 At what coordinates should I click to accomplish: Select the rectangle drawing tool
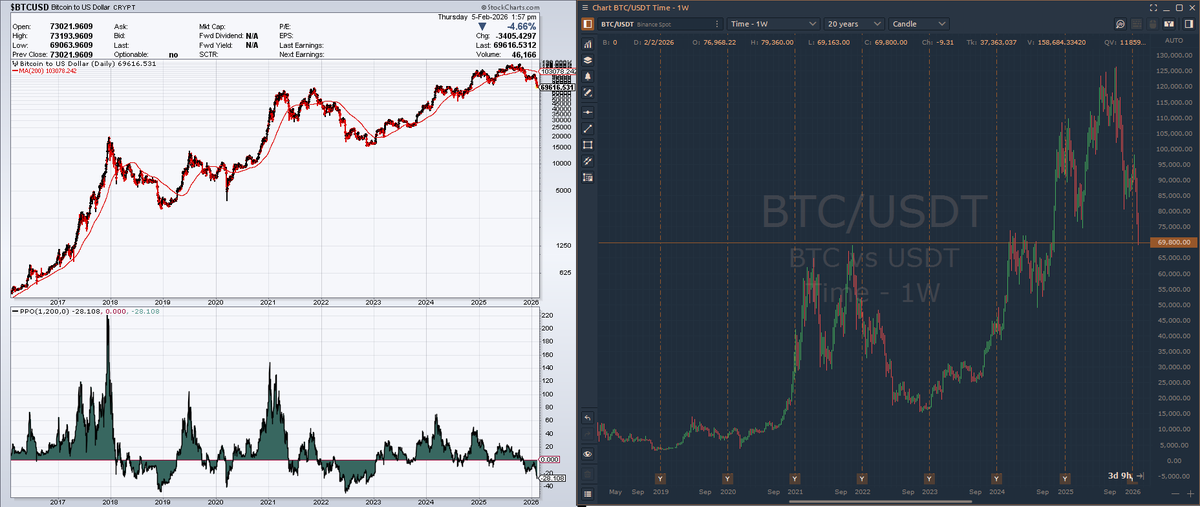click(x=588, y=143)
